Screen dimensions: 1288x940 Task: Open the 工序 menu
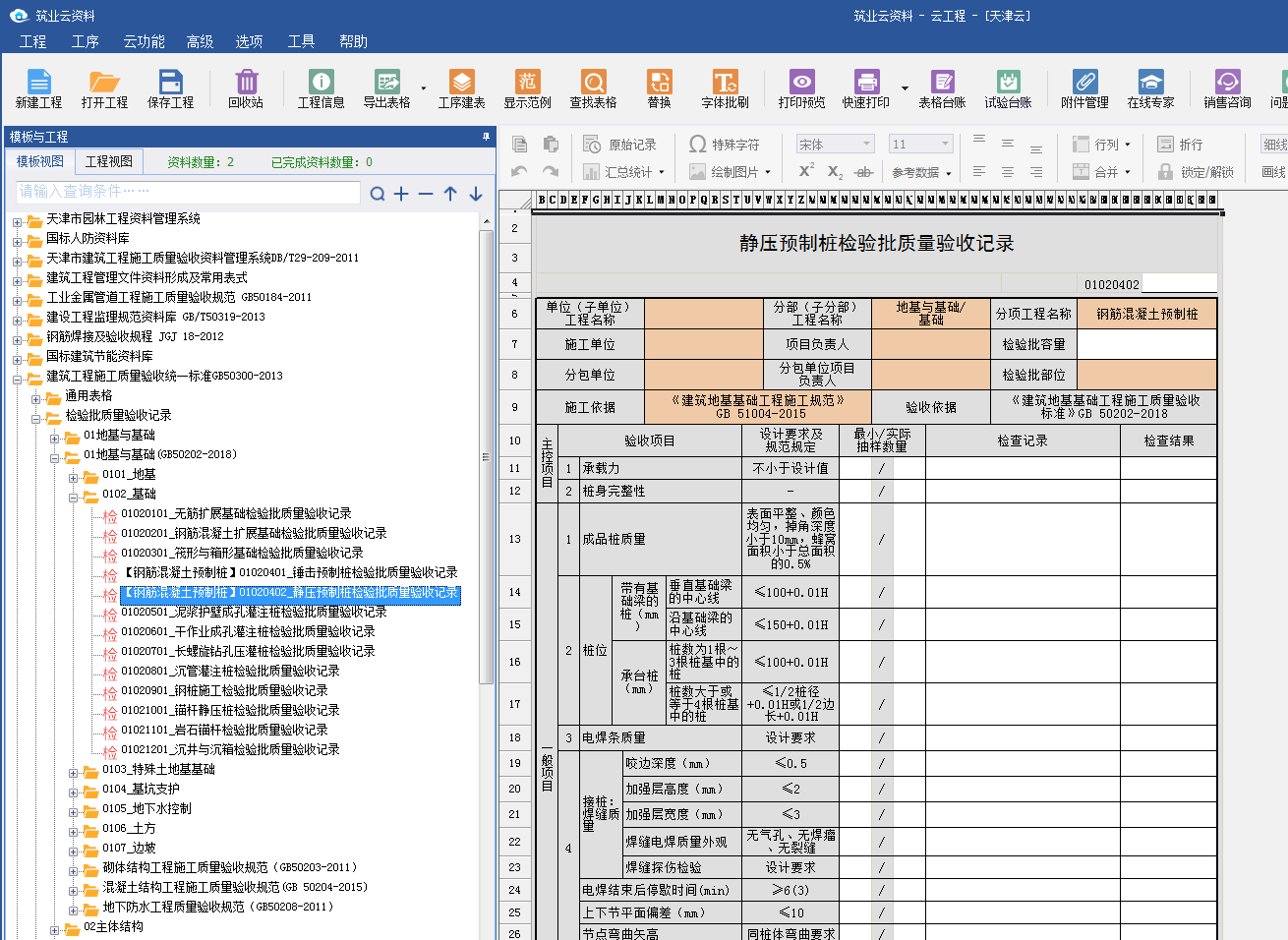[x=86, y=41]
